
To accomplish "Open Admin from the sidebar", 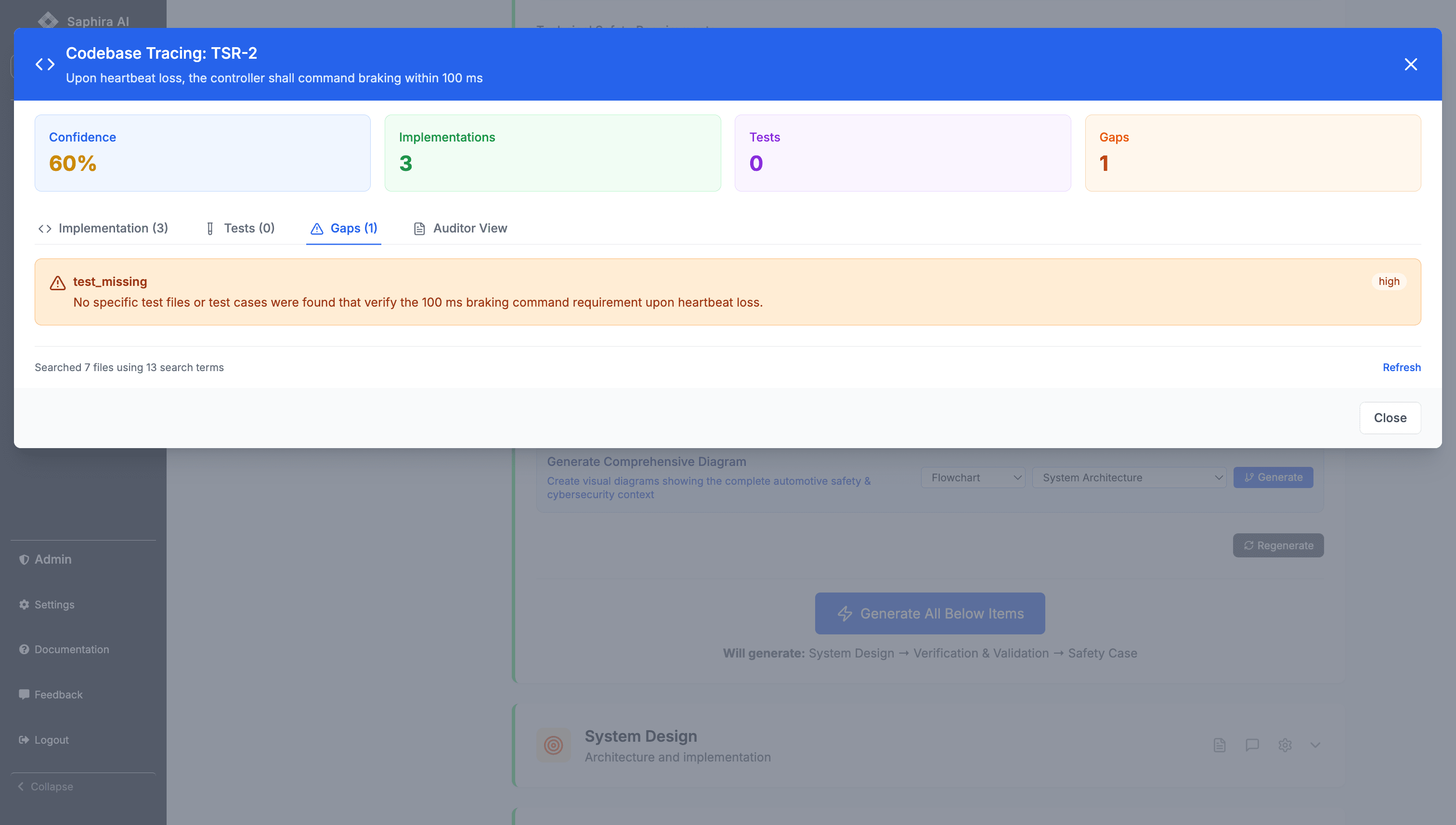I will pyautogui.click(x=52, y=559).
